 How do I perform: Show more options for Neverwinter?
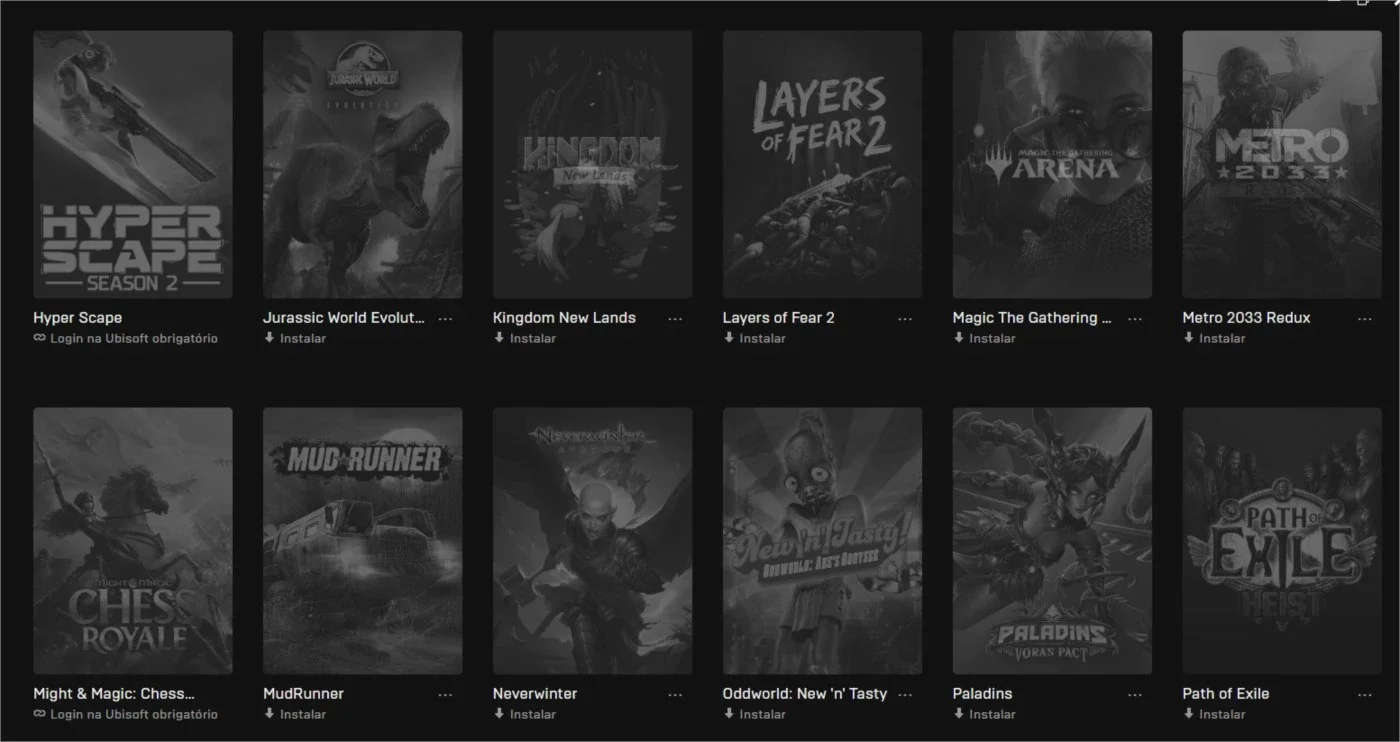tap(675, 695)
